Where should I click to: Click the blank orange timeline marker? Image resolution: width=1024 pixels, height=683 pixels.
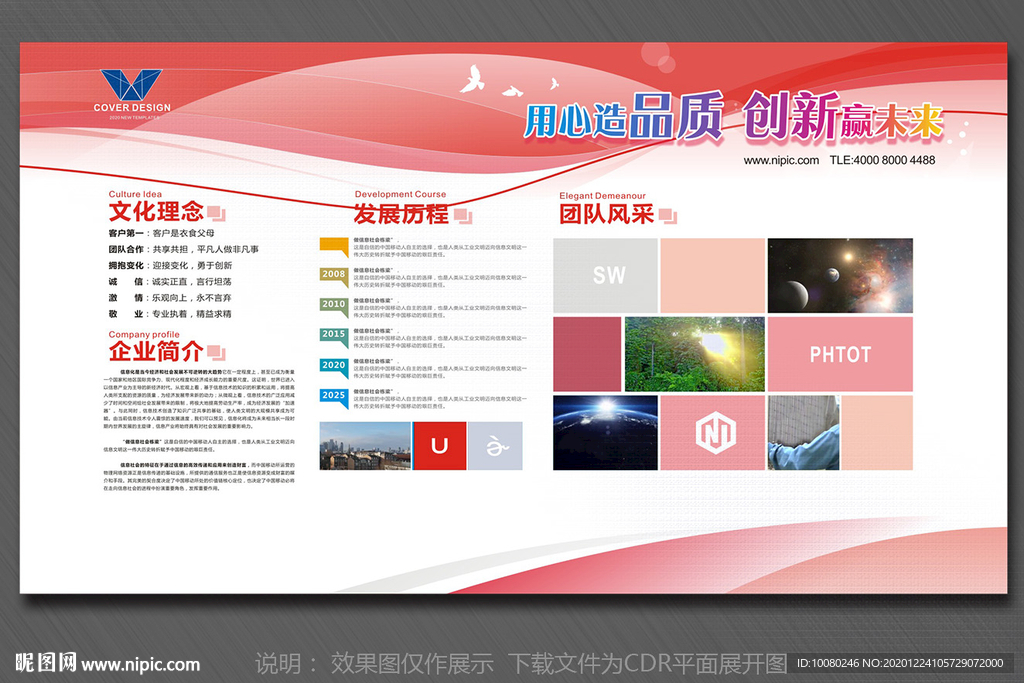[334, 246]
